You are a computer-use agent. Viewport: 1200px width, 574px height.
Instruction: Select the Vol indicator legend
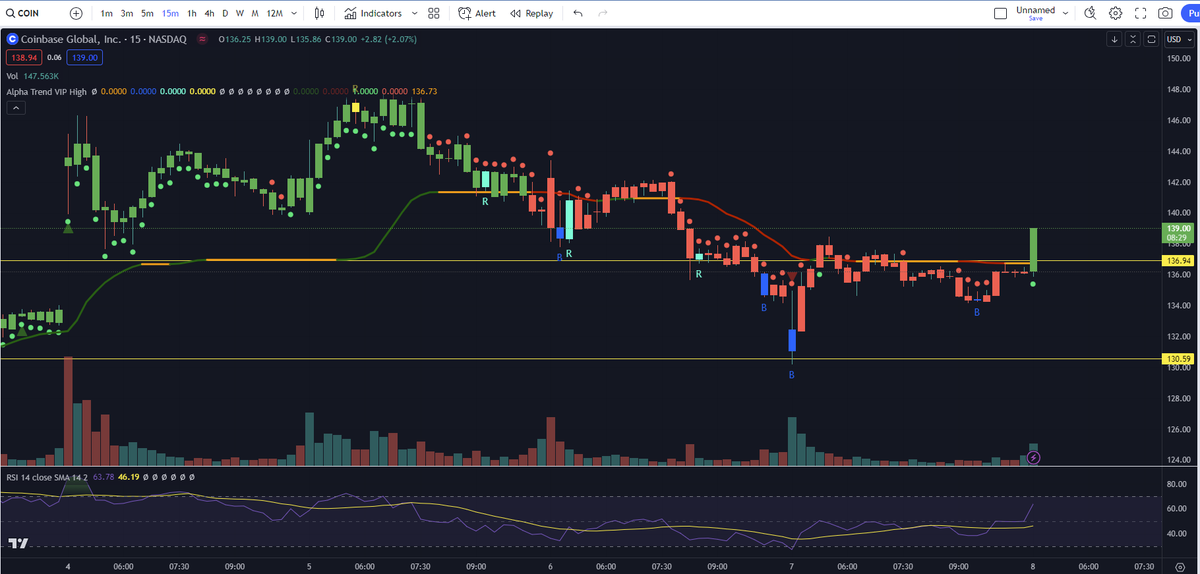tap(12, 75)
